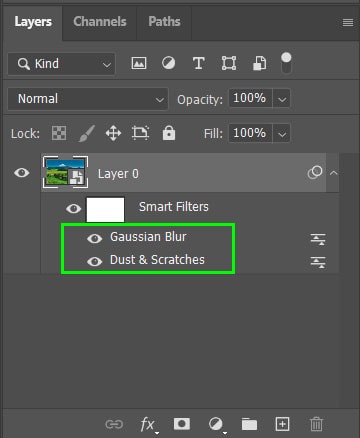Turn layer filtering switch on or off
Viewport: 360px width, 438px height.
tap(286, 63)
